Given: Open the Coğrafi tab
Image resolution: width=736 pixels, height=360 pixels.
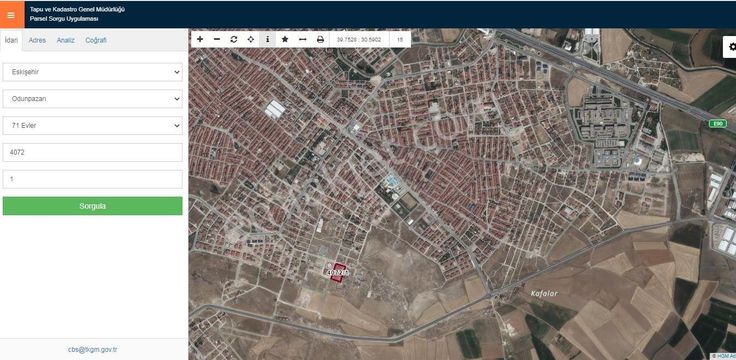Looking at the screenshot, I should click(96, 40).
